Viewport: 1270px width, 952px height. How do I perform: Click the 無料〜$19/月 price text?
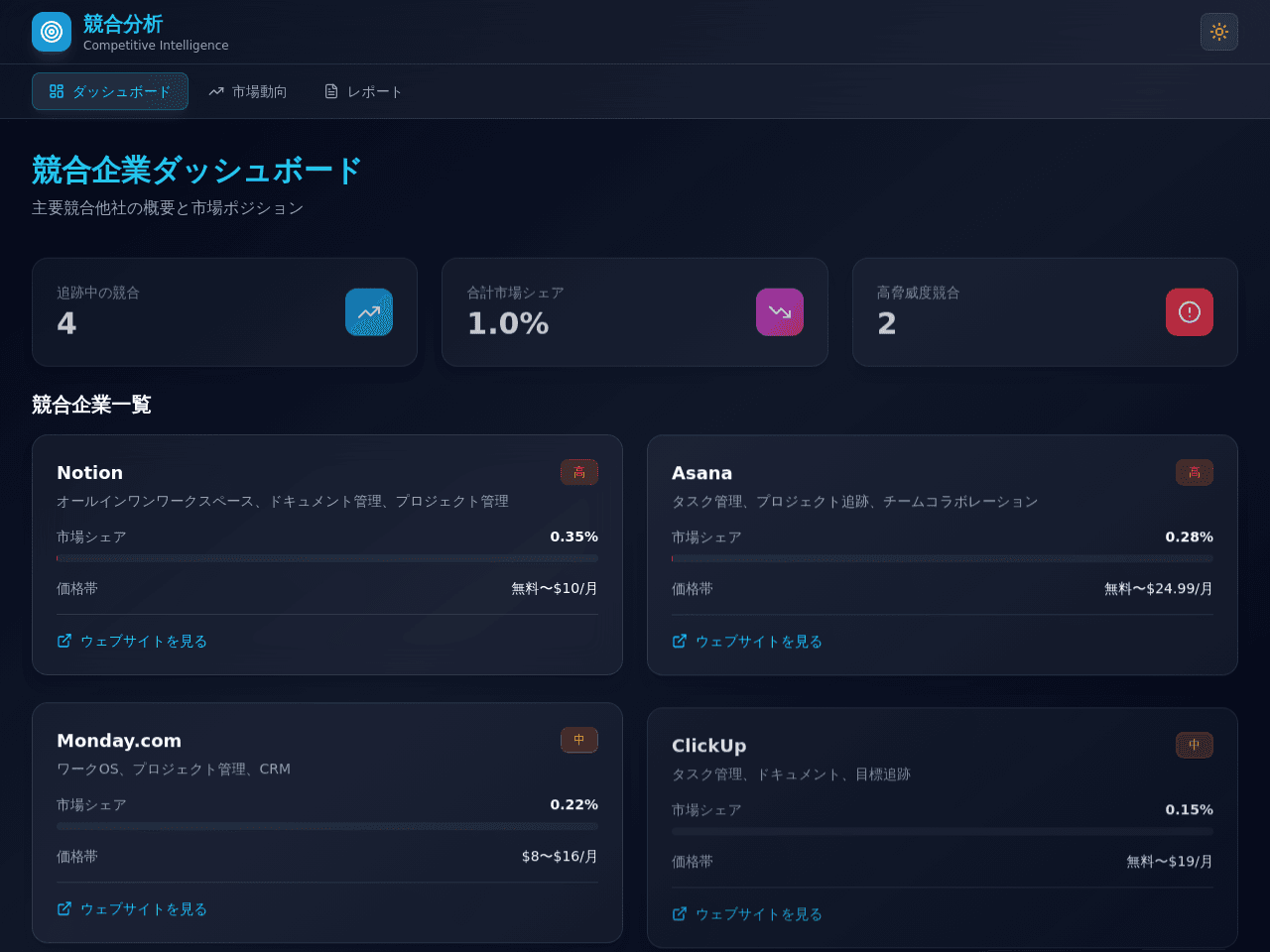tap(1170, 861)
